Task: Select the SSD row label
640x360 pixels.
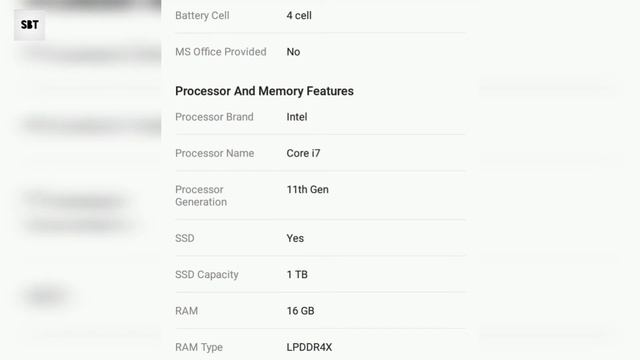Action: tap(184, 238)
